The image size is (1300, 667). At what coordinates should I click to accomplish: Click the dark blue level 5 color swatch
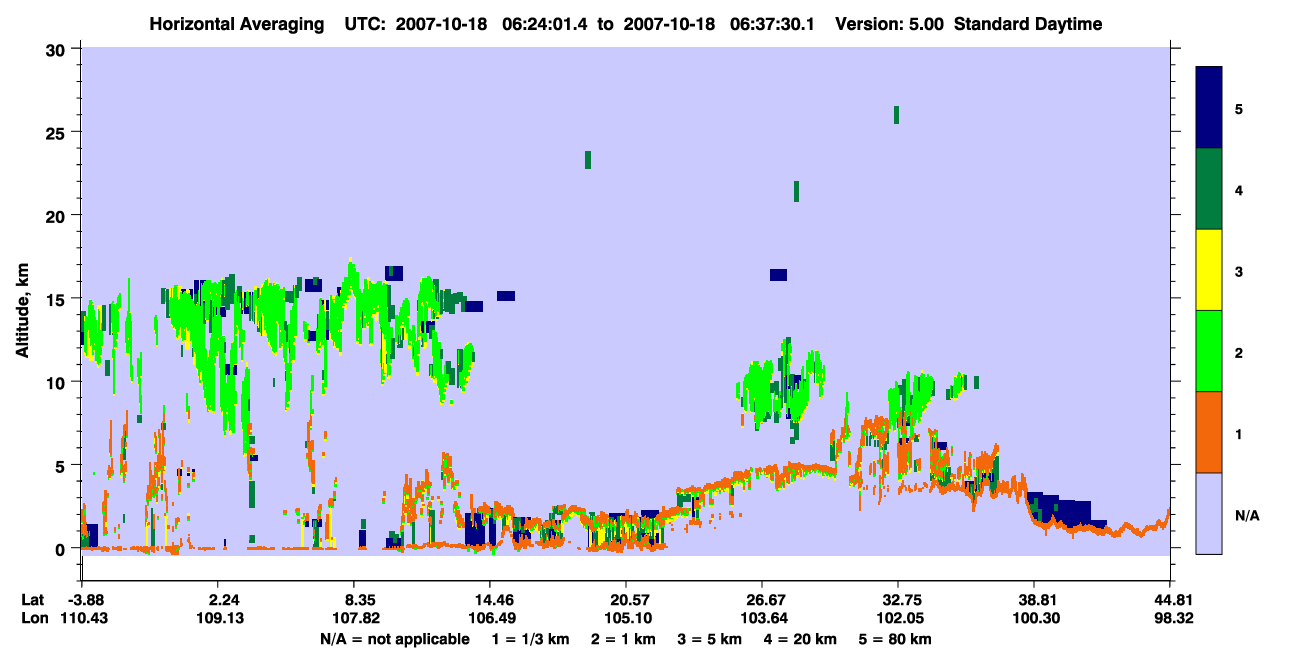click(x=1209, y=108)
